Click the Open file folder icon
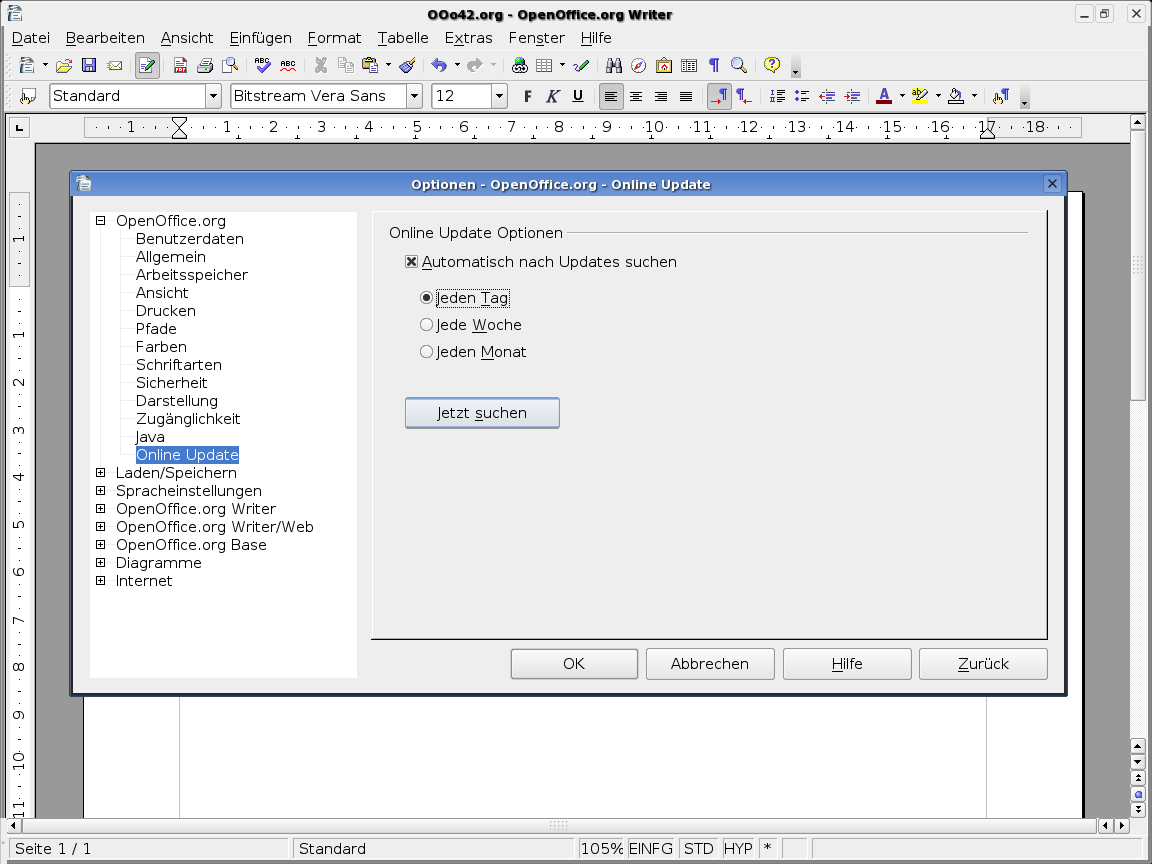The height and width of the screenshot is (864, 1152). click(x=64, y=65)
